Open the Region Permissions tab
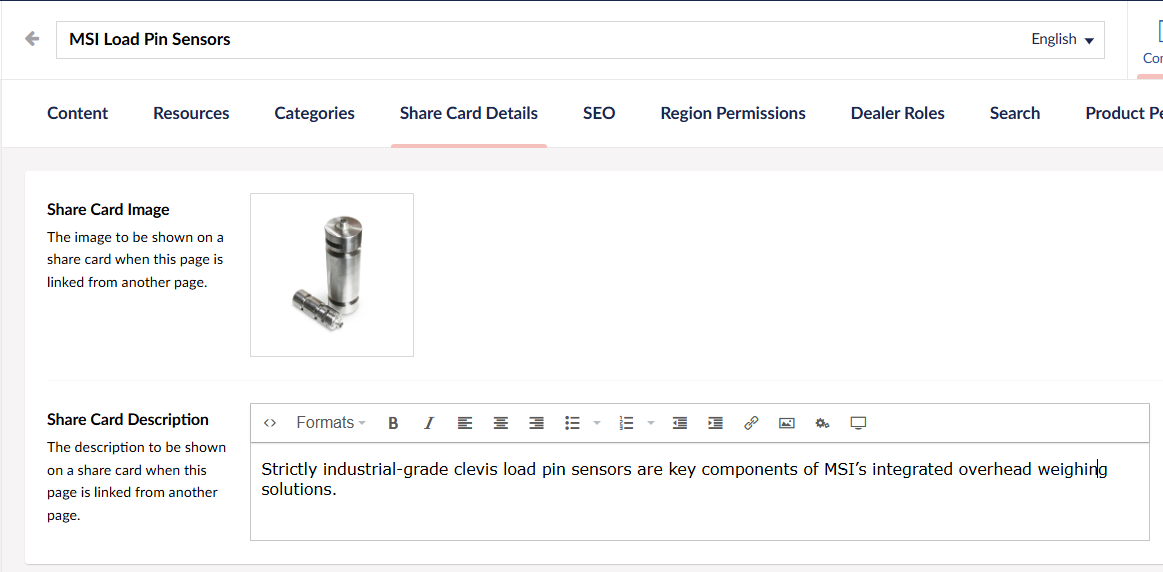The width and height of the screenshot is (1163, 572). (733, 113)
